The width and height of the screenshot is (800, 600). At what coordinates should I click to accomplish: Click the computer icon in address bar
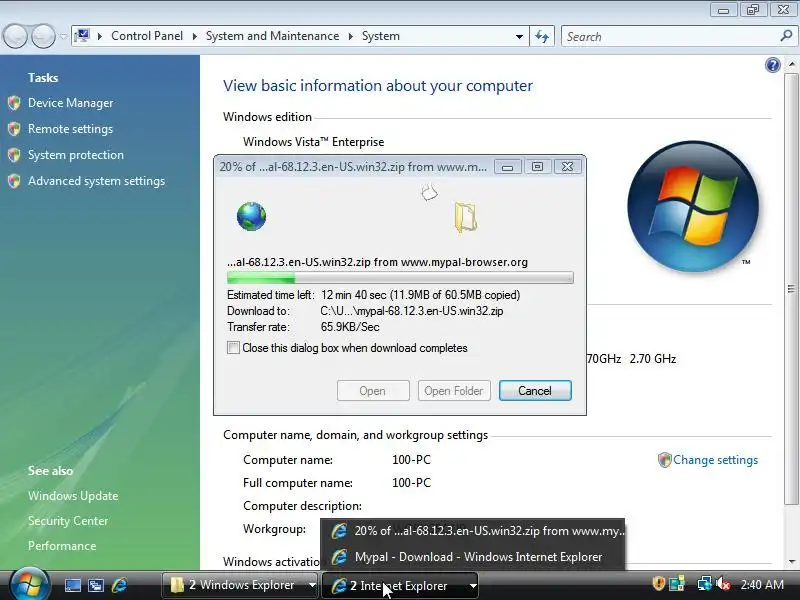[x=82, y=36]
